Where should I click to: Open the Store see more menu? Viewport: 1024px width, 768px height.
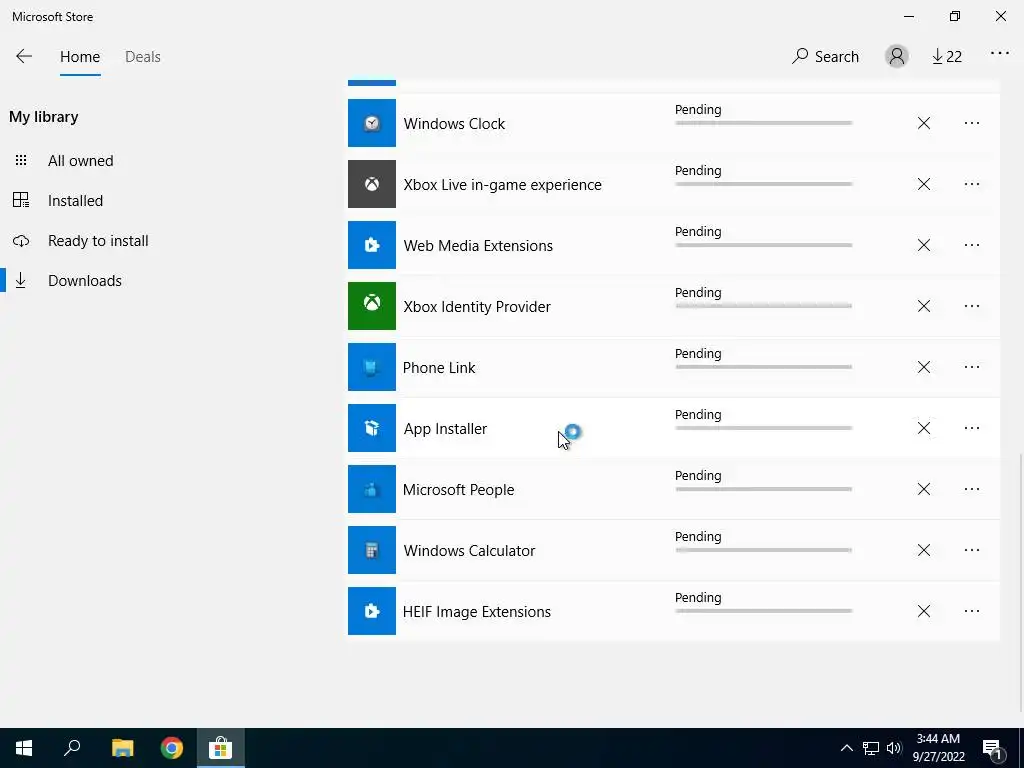[1000, 54]
